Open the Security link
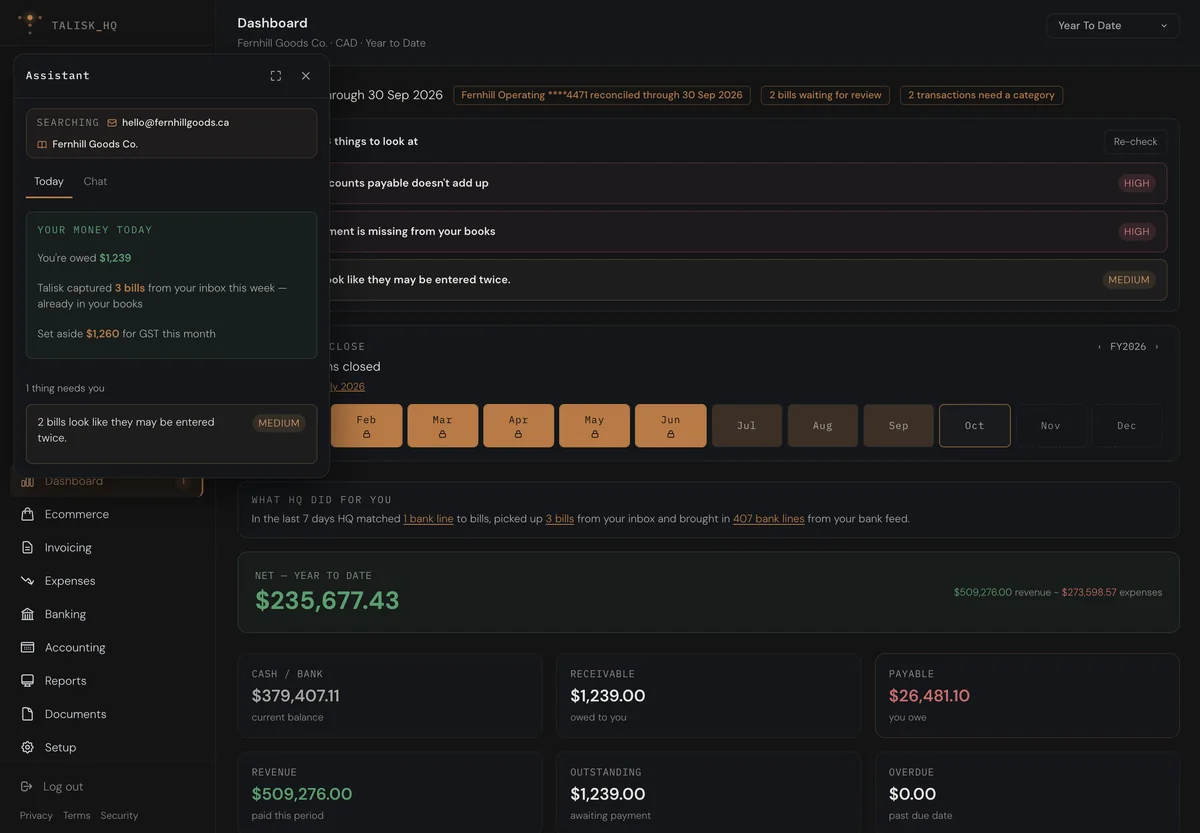Image resolution: width=1200 pixels, height=833 pixels. [x=119, y=816]
